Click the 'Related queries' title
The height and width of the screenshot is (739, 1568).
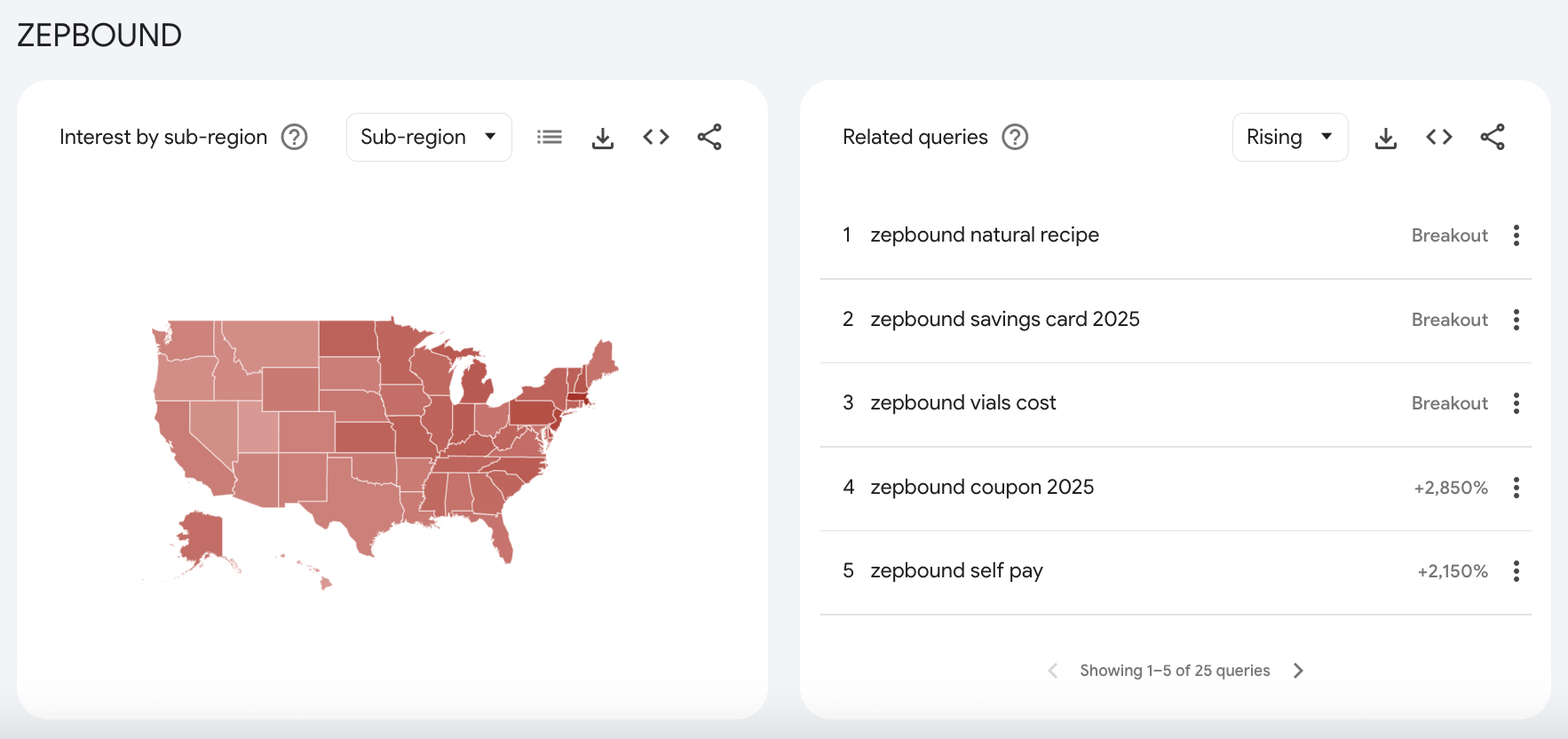pyautogui.click(x=915, y=137)
